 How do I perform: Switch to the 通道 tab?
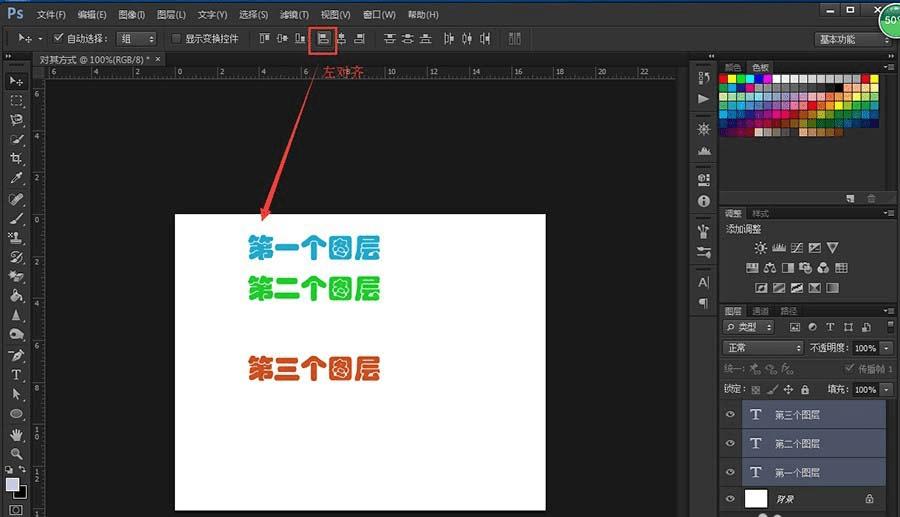click(760, 311)
